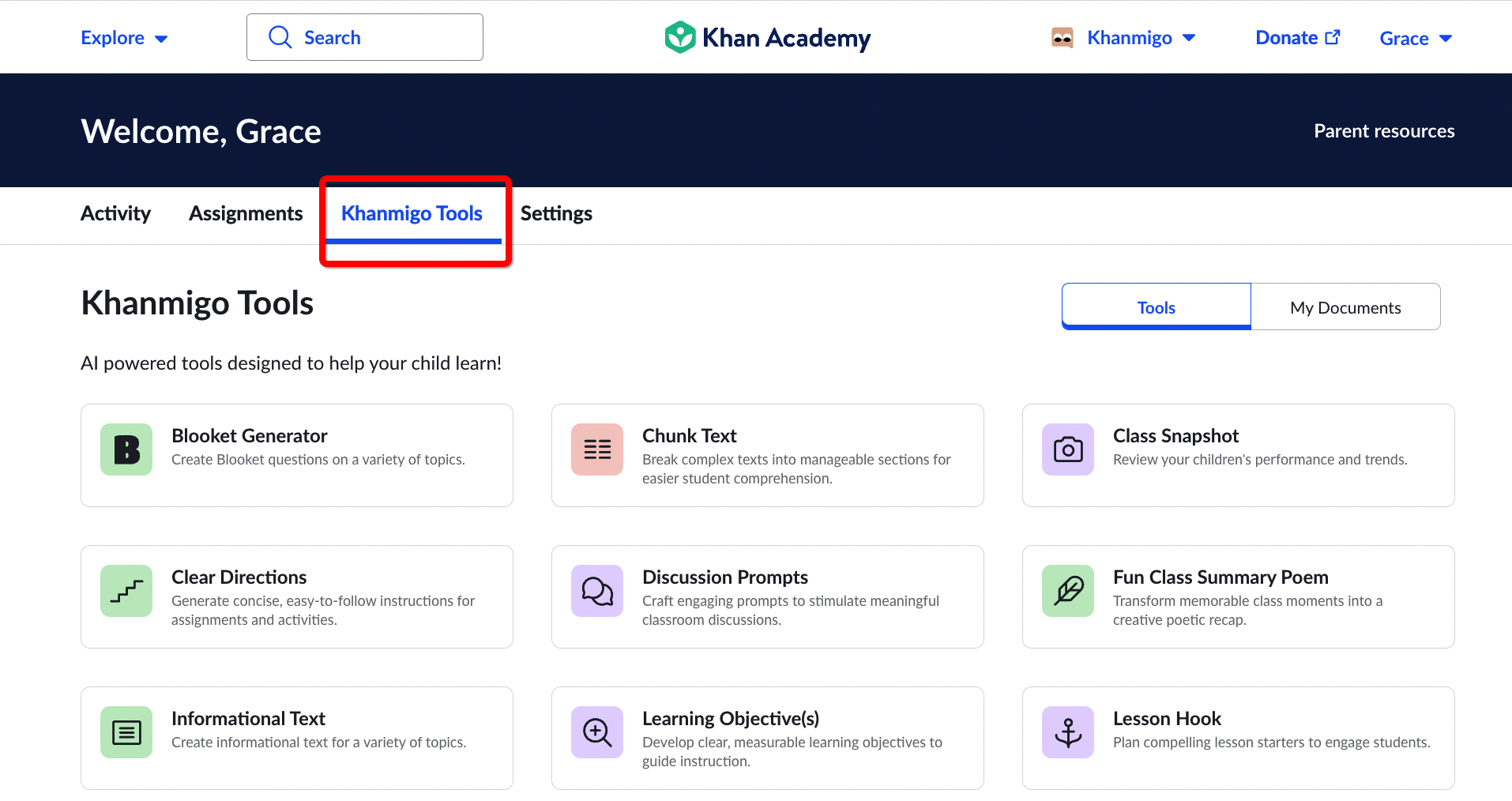Click the Lesson Hook anchor icon
Image resolution: width=1512 pixels, height=801 pixels.
coord(1068,732)
